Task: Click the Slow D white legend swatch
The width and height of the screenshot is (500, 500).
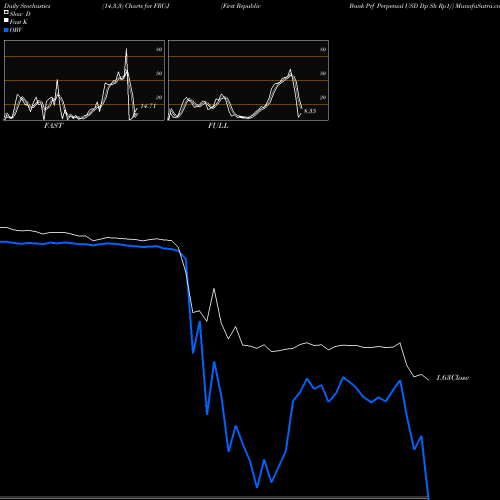Action: (x=6, y=13)
